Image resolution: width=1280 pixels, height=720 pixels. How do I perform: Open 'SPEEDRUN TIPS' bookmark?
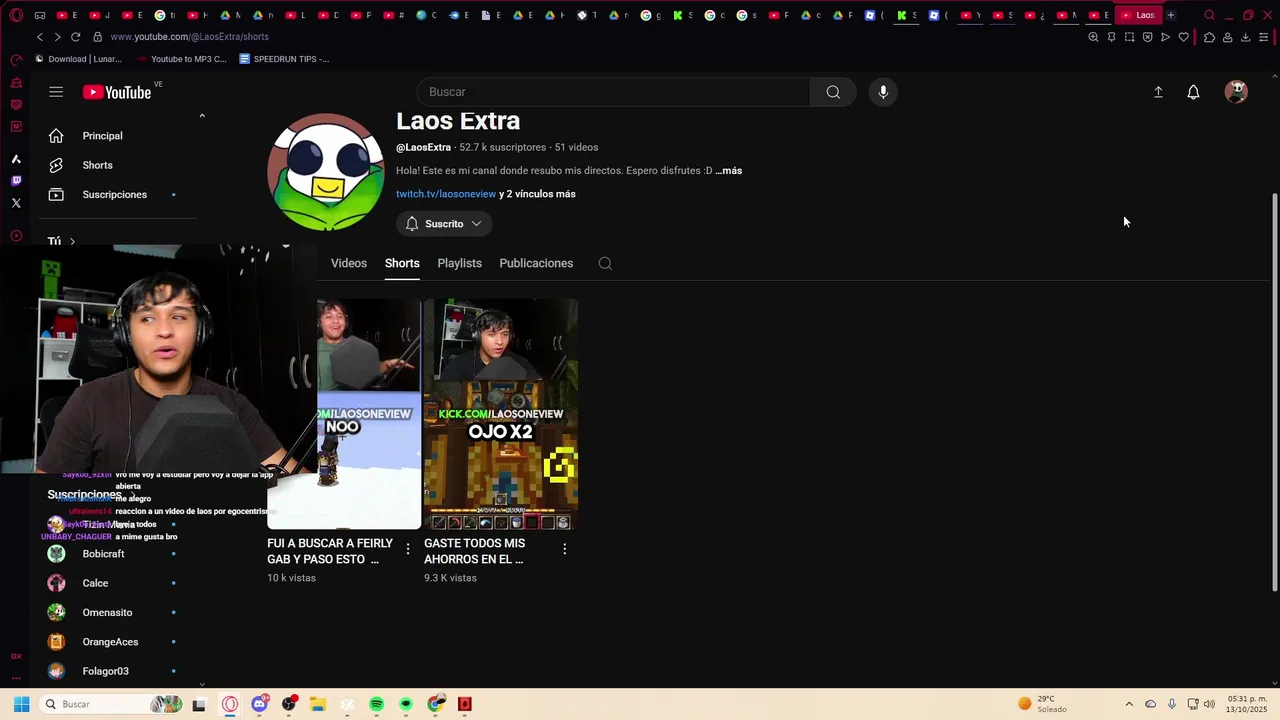(x=284, y=59)
